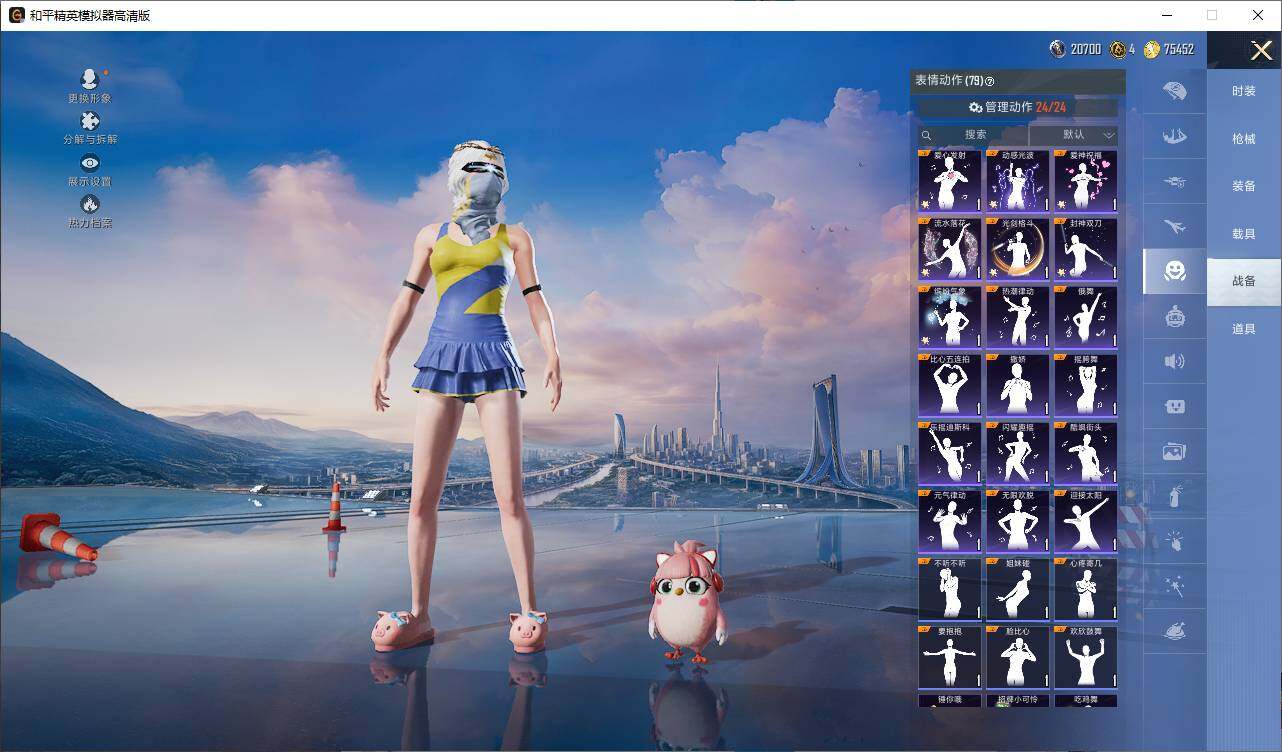The image size is (1282, 752).
Task: Select the 热潮律动 emote
Action: [1017, 317]
